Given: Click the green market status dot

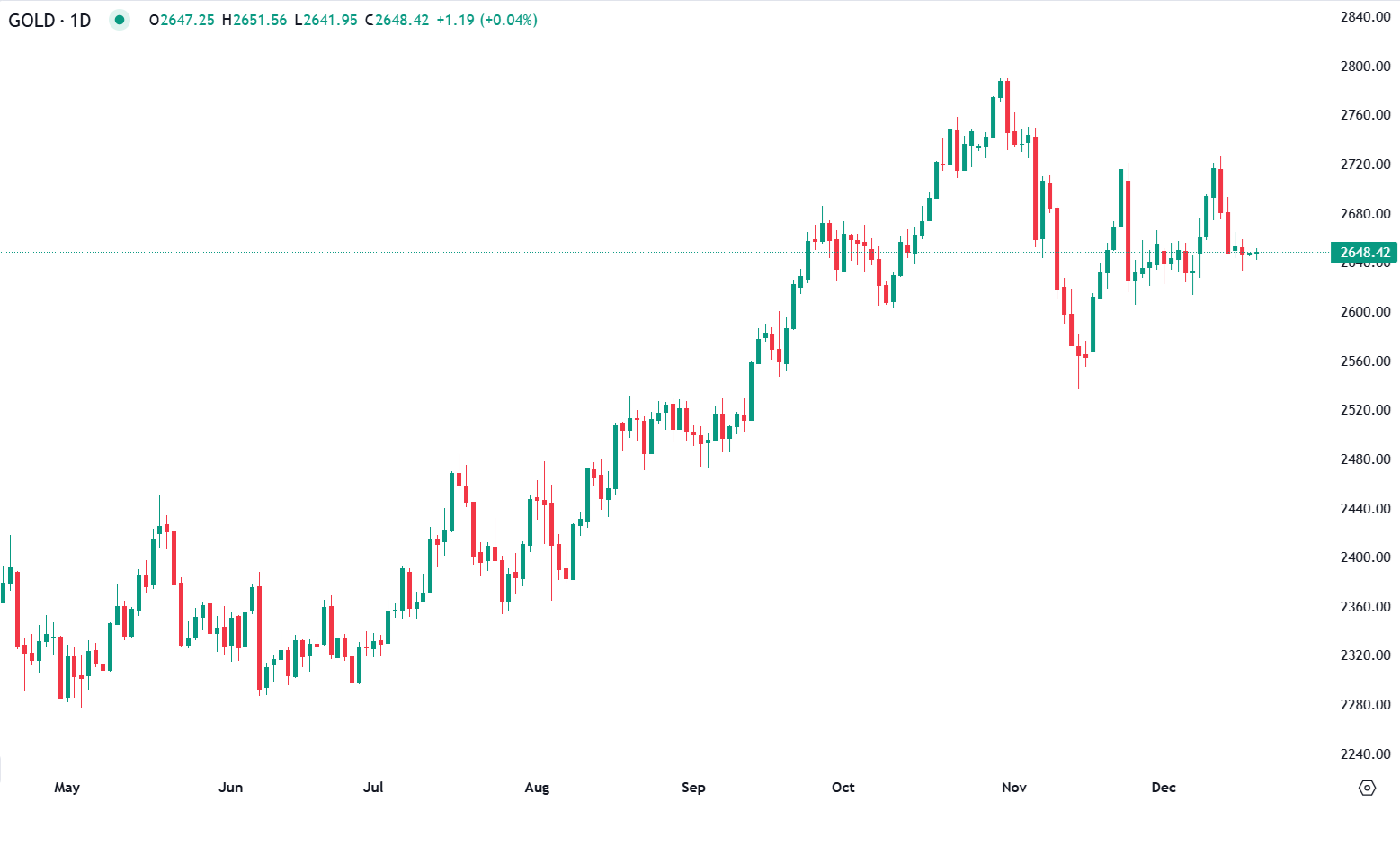Looking at the screenshot, I should [120, 20].
